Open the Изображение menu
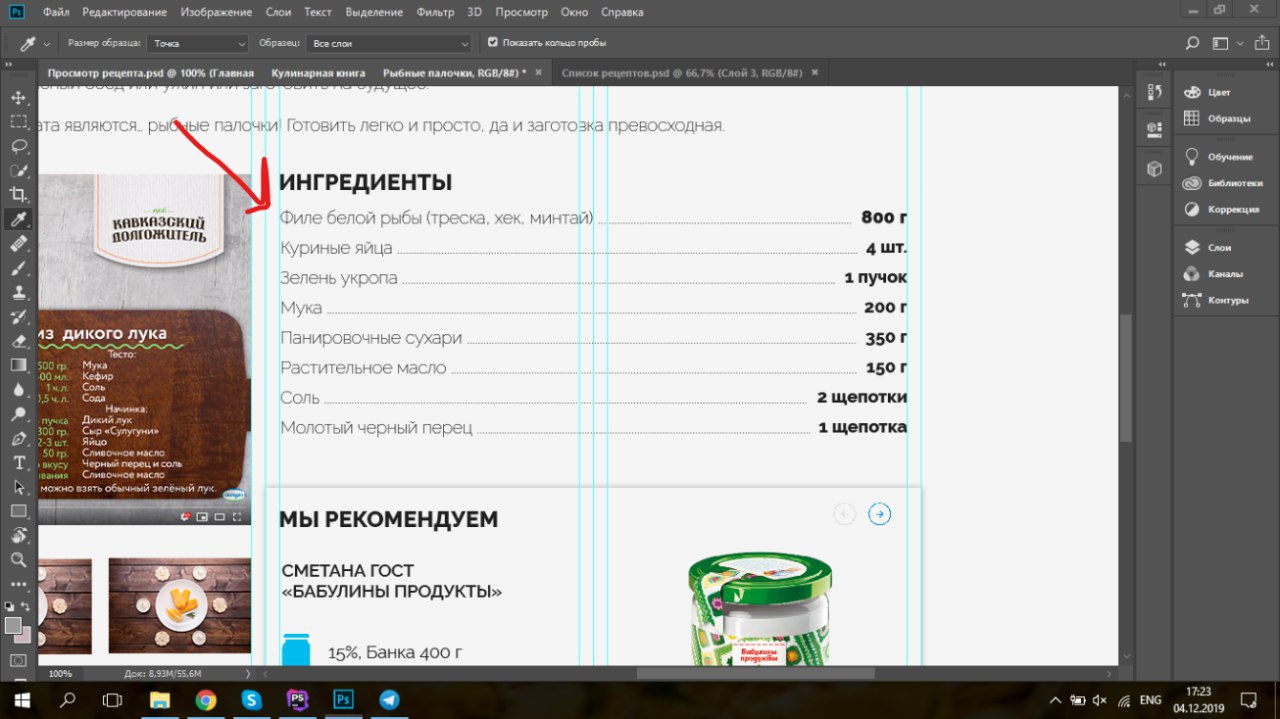Viewport: 1280px width, 719px height. pyautogui.click(x=216, y=12)
